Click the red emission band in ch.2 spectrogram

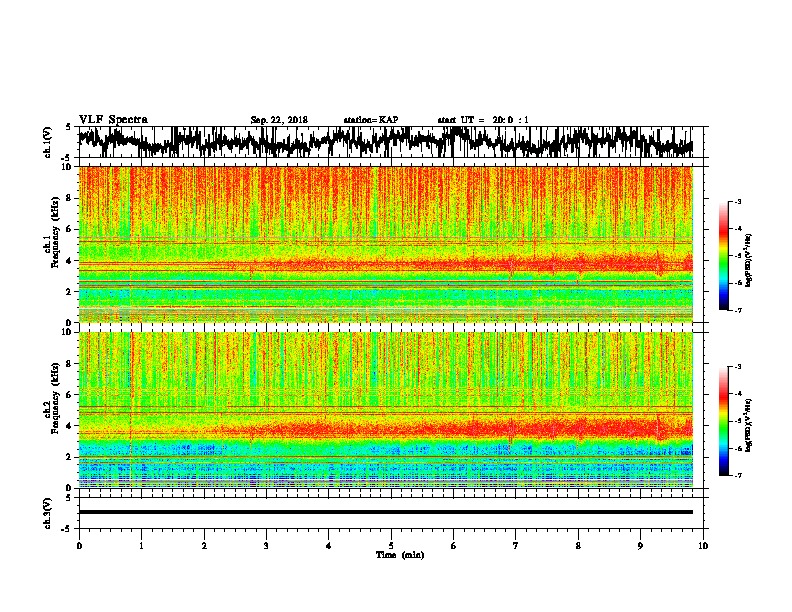pyautogui.click(x=455, y=429)
